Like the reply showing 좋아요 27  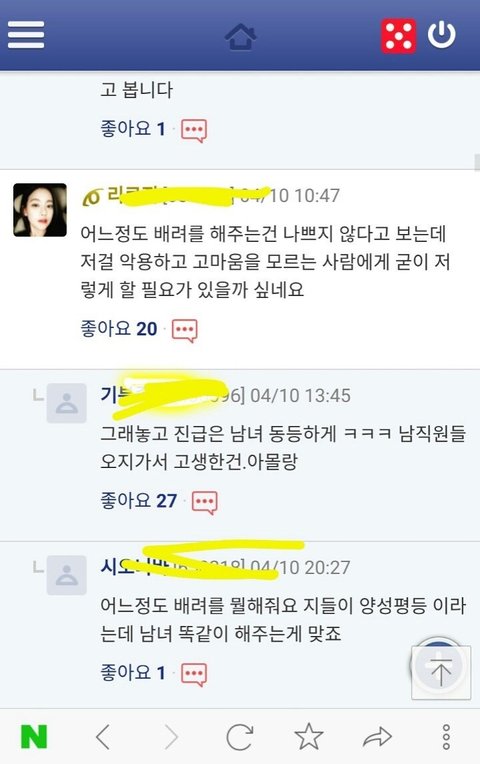tap(138, 500)
